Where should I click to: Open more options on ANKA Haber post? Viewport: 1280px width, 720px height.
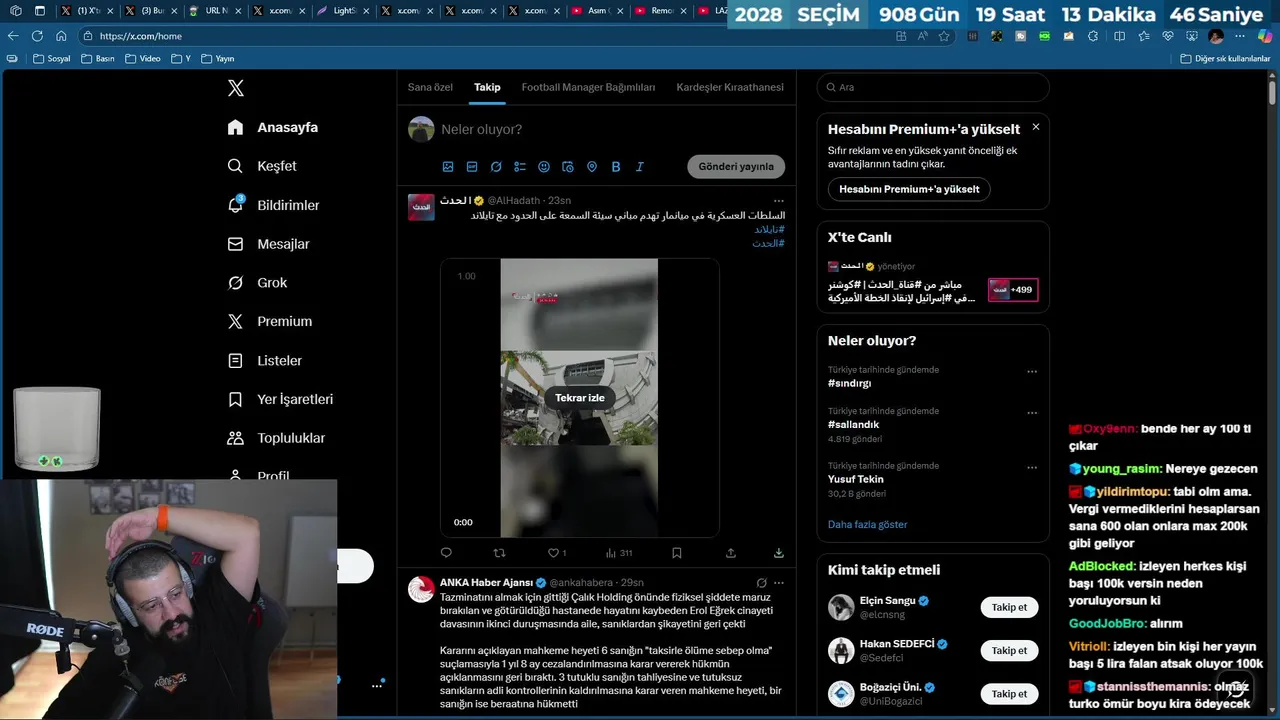pos(779,583)
